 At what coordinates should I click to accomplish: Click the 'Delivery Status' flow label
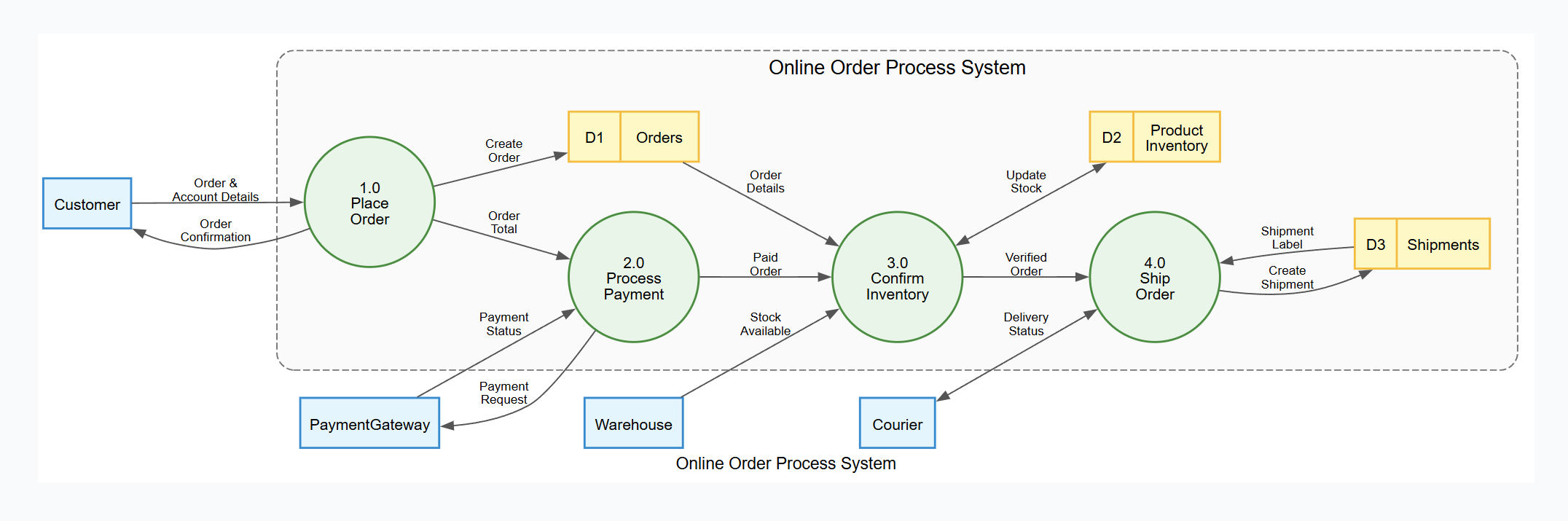pyautogui.click(x=1026, y=324)
